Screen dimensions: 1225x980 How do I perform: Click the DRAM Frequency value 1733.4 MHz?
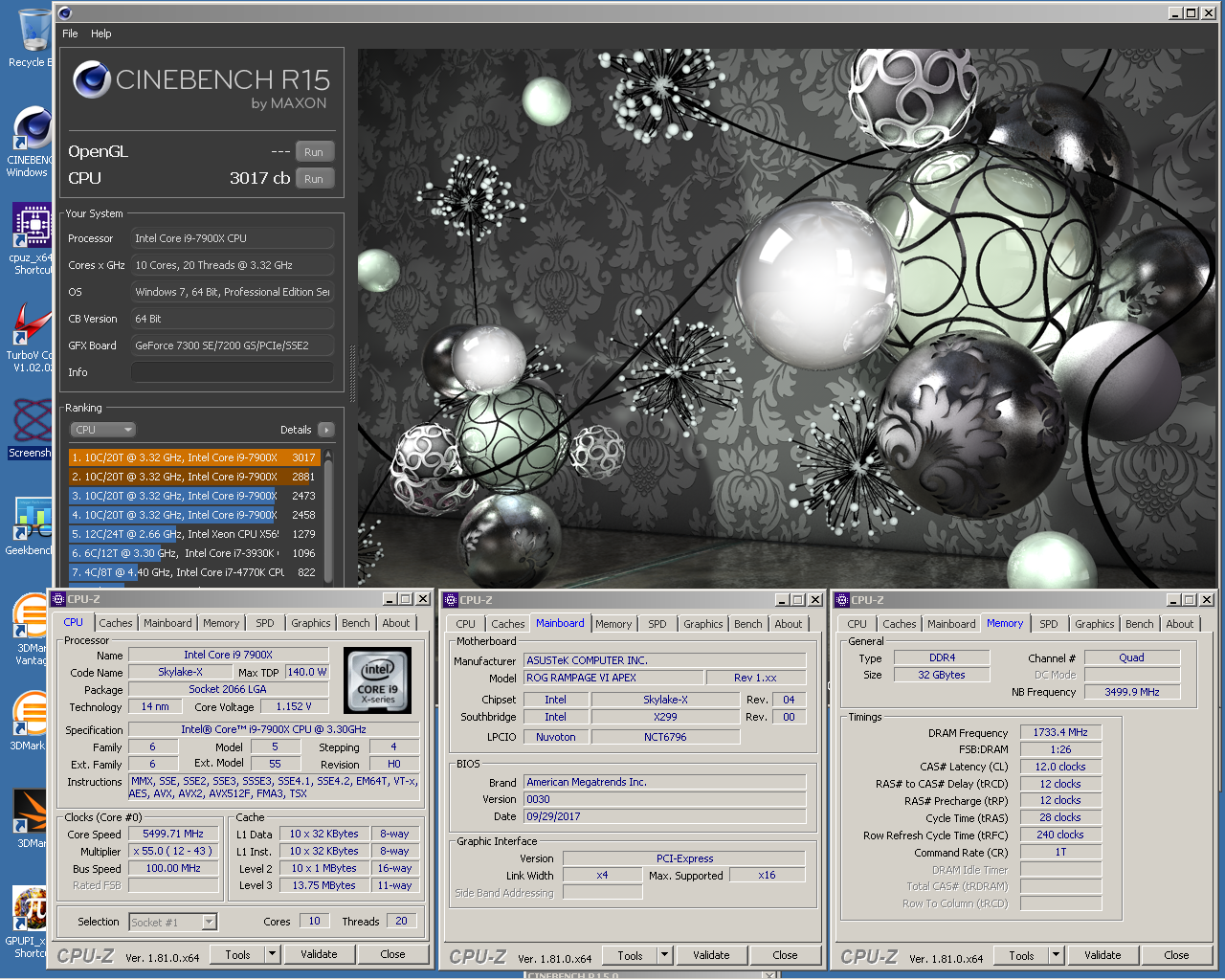tap(1060, 732)
